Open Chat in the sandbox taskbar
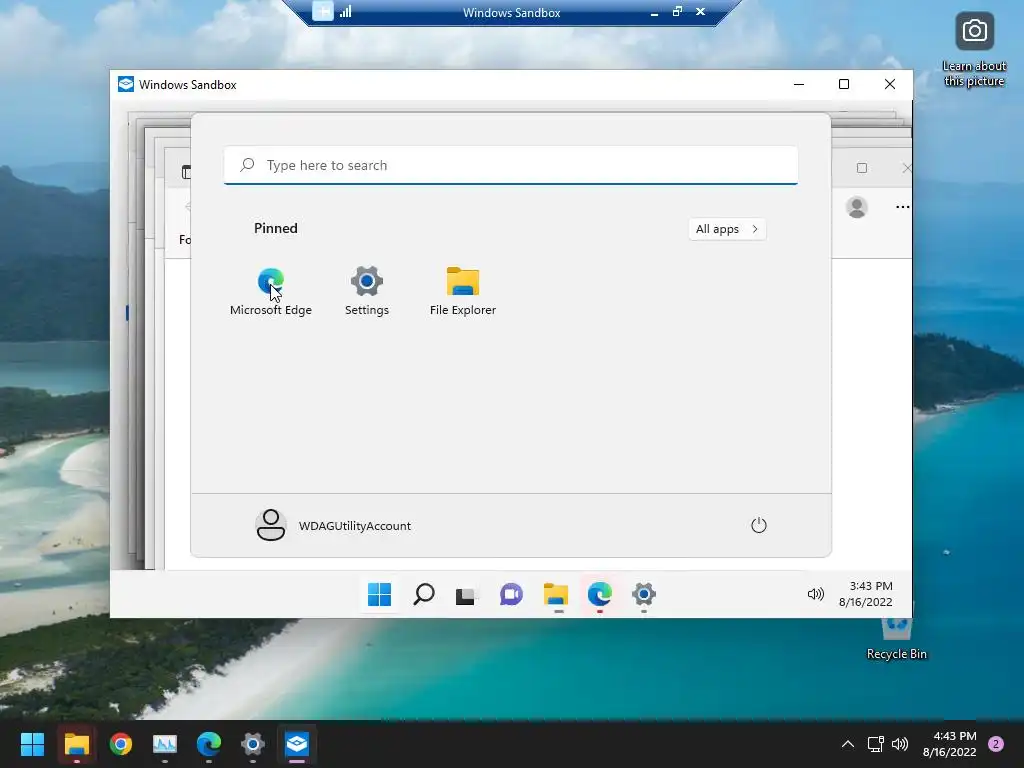Image resolution: width=1024 pixels, height=768 pixels. pyautogui.click(x=511, y=594)
